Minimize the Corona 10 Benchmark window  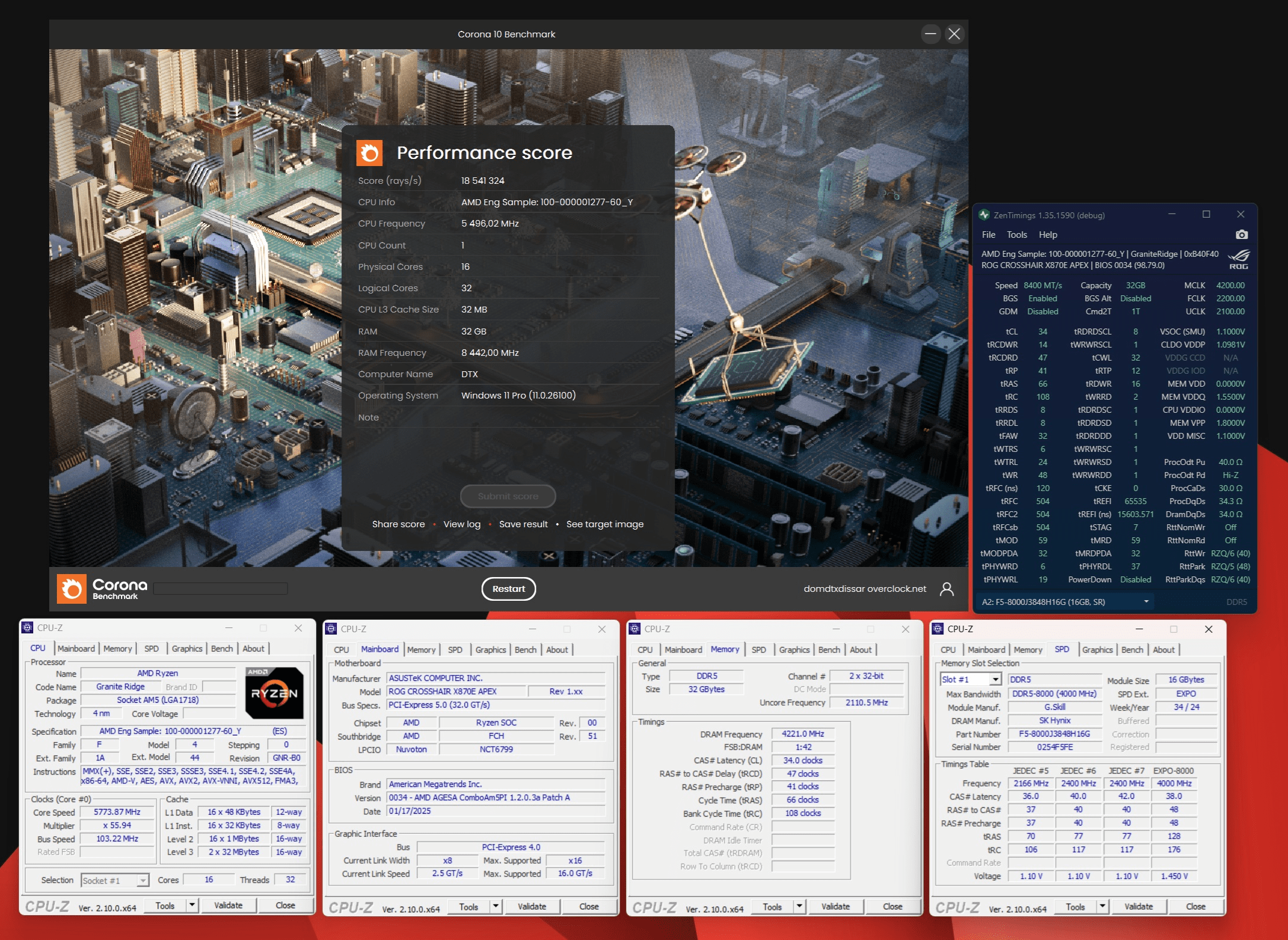(930, 34)
